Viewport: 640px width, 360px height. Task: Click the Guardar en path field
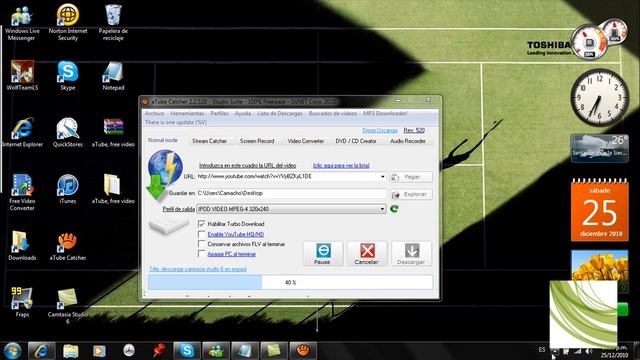coord(291,193)
